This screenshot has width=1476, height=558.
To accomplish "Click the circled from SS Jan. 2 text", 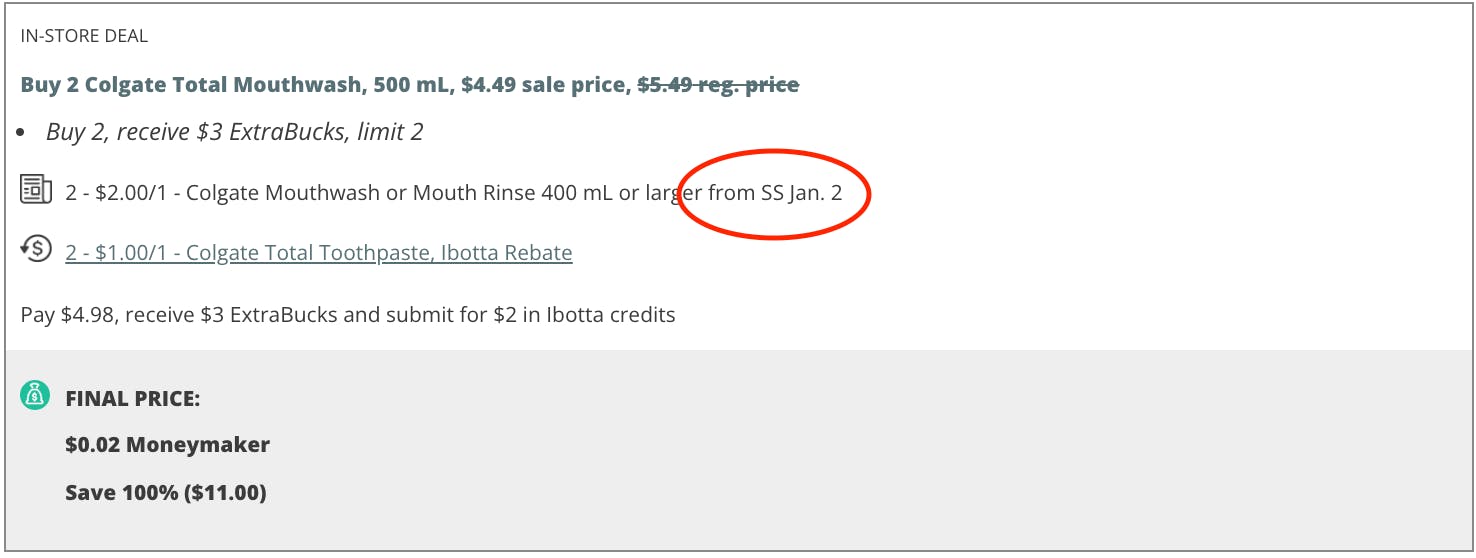I will point(775,193).
